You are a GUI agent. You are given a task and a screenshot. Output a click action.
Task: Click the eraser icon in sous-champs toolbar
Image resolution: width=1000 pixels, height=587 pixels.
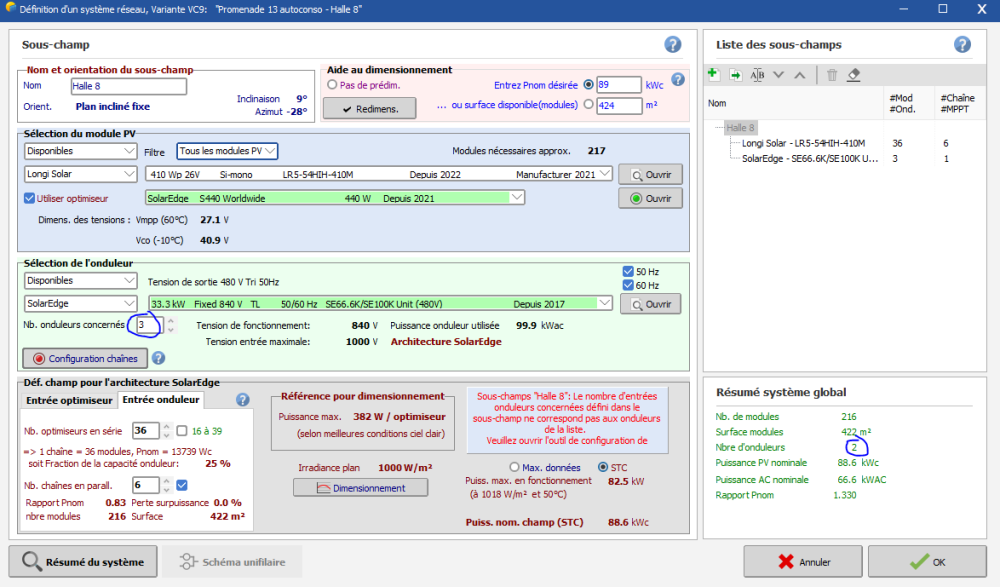pyautogui.click(x=853, y=75)
